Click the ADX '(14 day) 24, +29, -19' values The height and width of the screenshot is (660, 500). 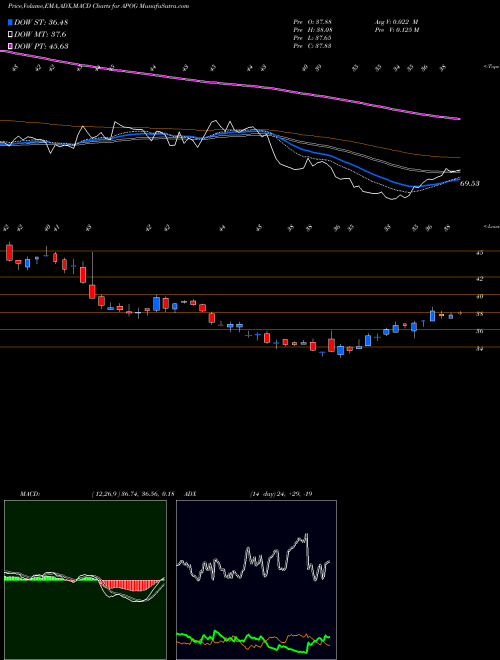click(281, 494)
